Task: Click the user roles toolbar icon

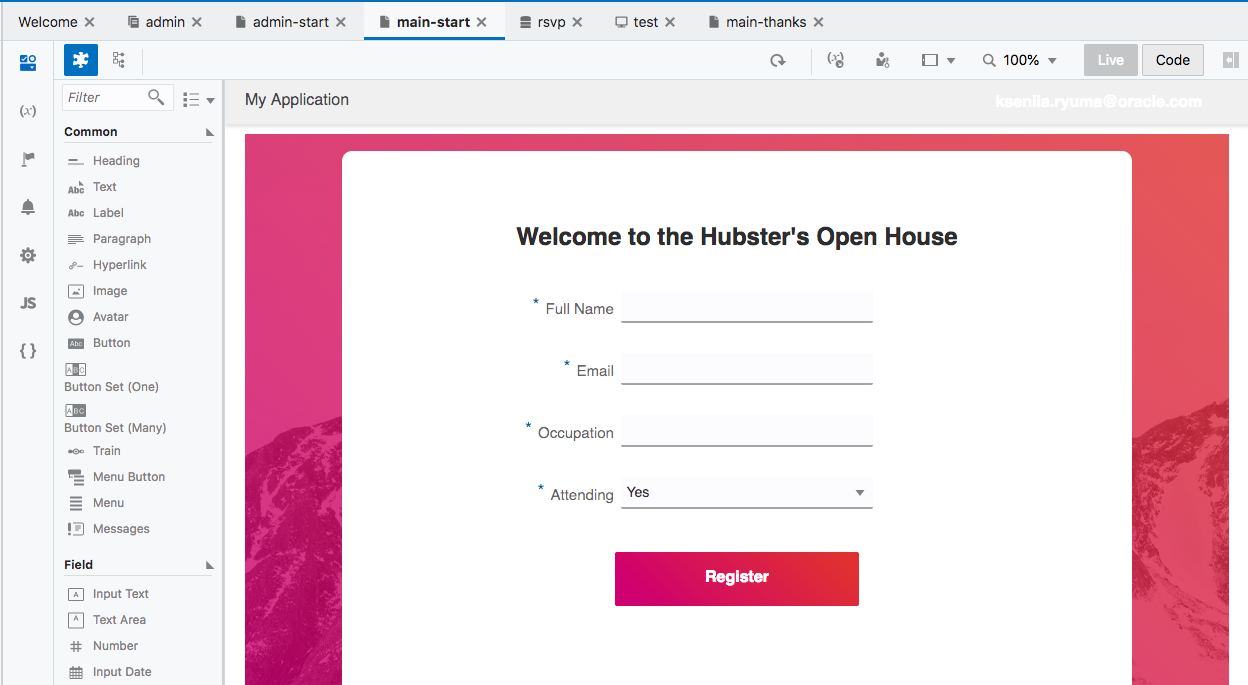Action: (x=882, y=60)
